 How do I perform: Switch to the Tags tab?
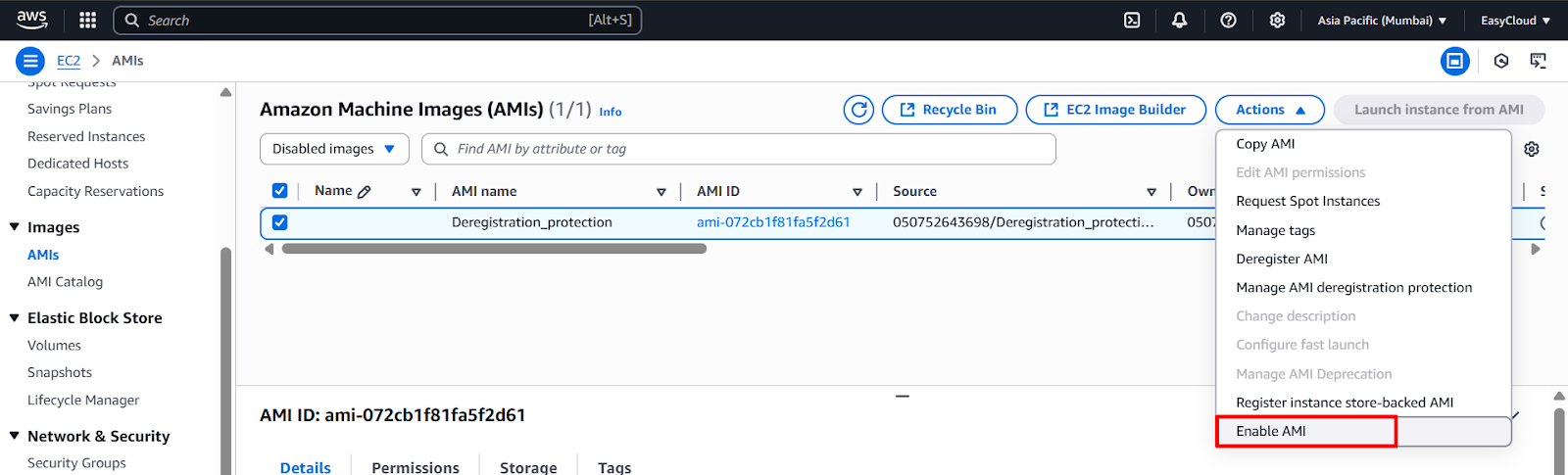tap(614, 467)
